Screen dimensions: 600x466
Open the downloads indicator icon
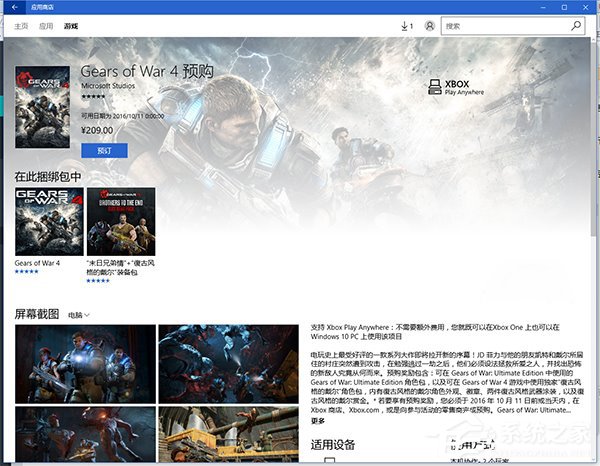[407, 26]
